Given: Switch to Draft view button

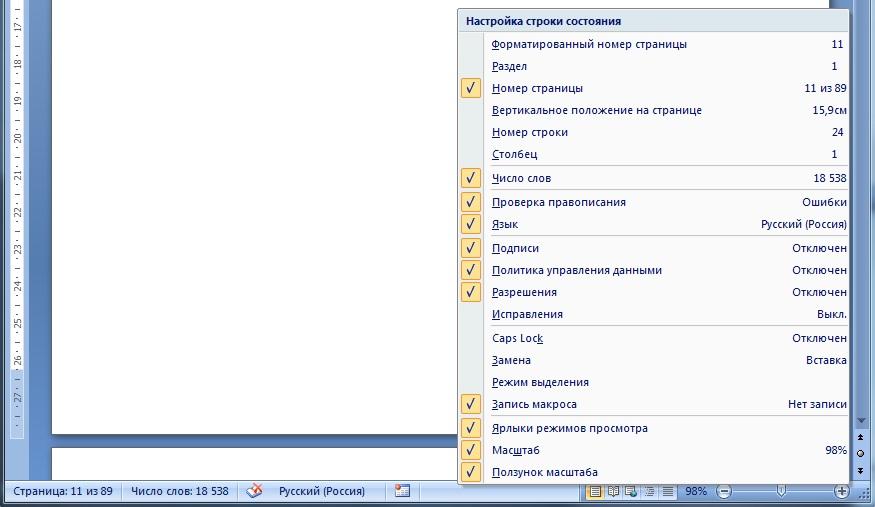Looking at the screenshot, I should point(667,491).
